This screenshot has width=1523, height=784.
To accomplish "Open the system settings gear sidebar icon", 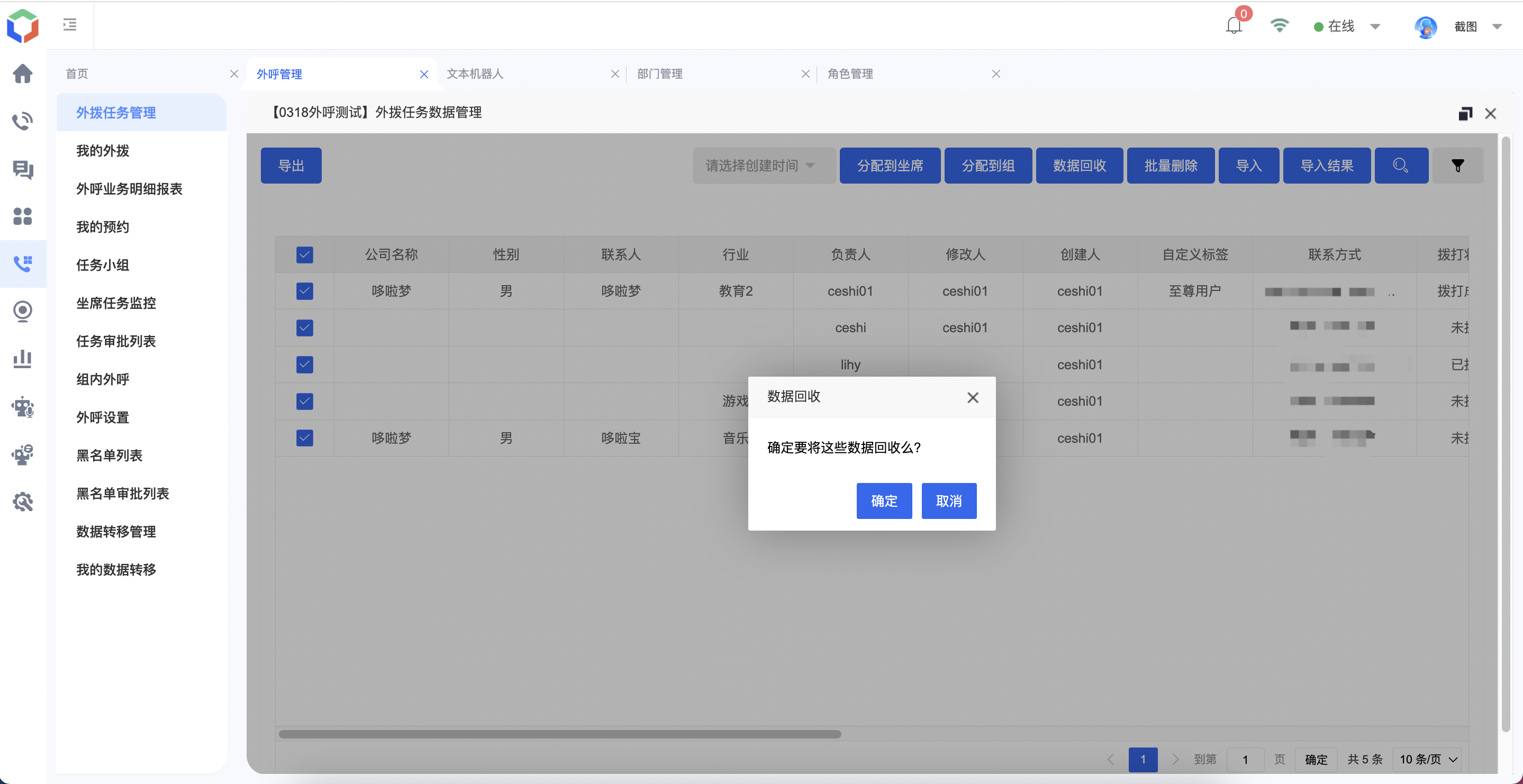I will [22, 502].
